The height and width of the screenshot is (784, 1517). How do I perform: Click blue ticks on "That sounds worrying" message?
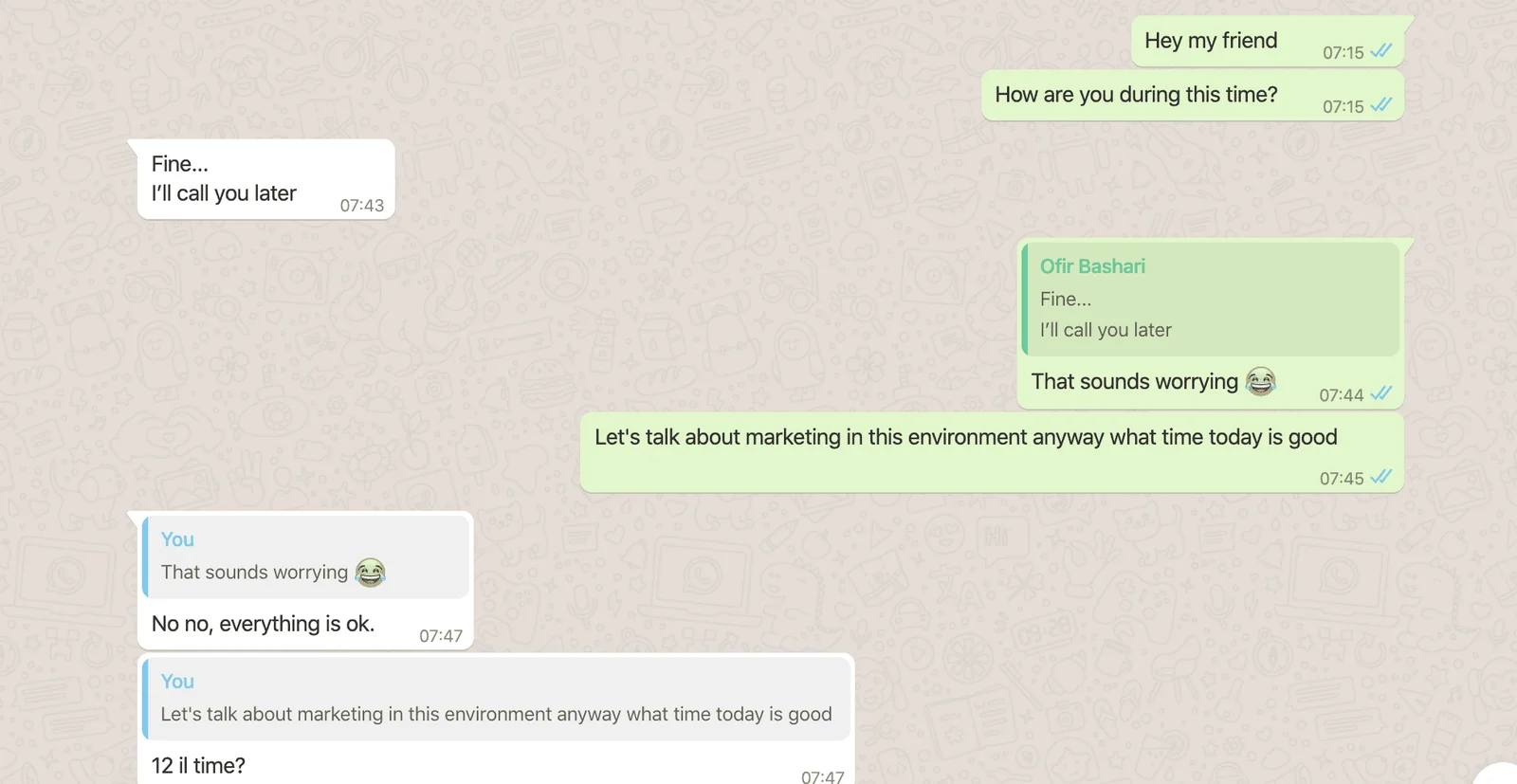(1381, 393)
